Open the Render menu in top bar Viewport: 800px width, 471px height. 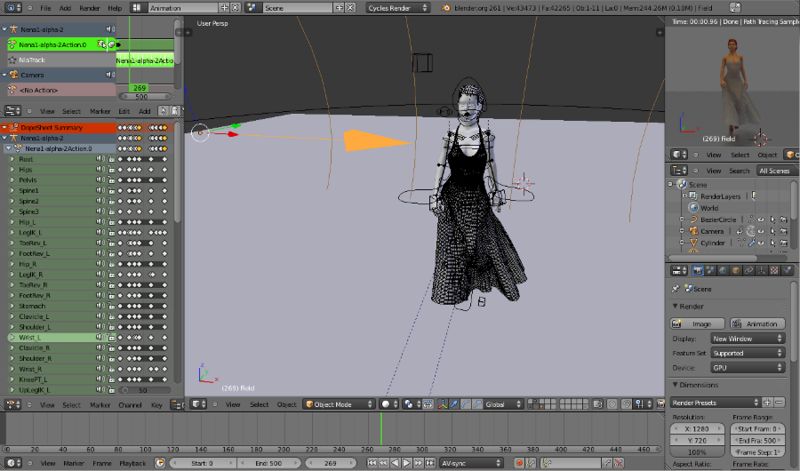coord(89,7)
